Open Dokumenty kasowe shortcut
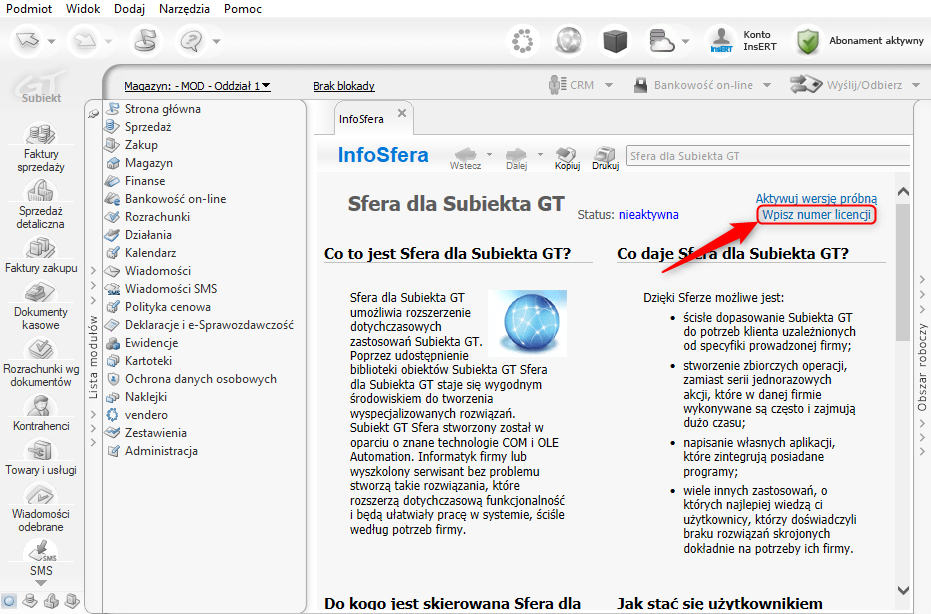931x614 pixels. point(41,305)
